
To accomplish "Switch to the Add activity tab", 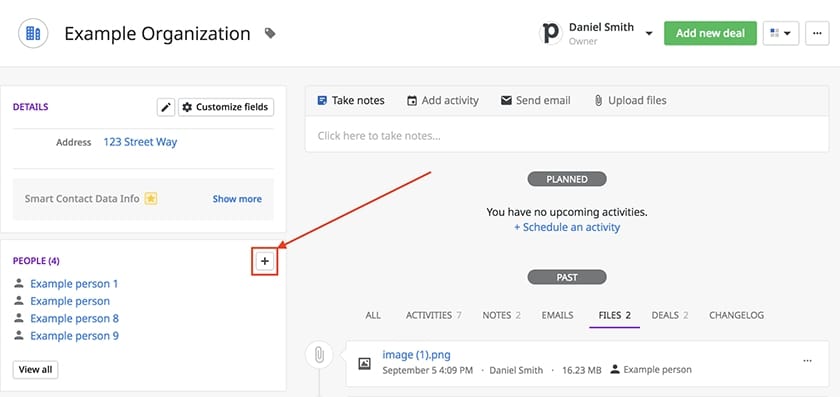I will (442, 100).
